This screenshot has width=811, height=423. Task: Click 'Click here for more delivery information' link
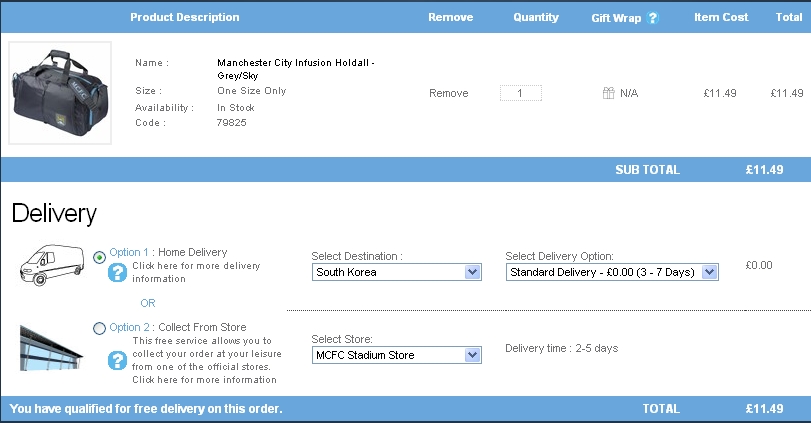(x=196, y=272)
